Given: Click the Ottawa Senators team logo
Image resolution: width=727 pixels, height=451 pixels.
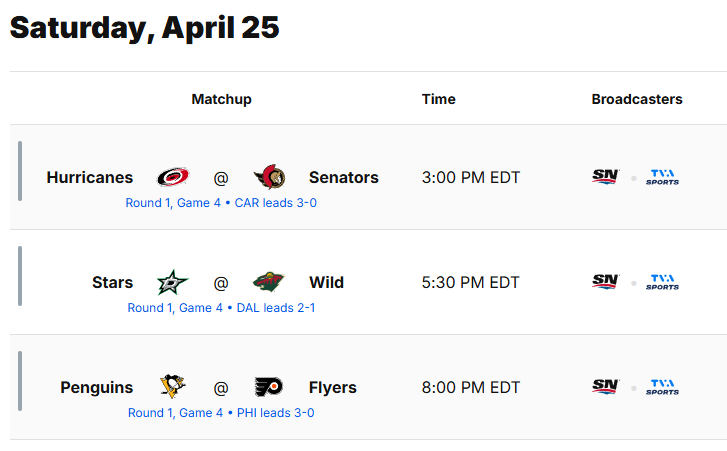Looking at the screenshot, I should (269, 178).
